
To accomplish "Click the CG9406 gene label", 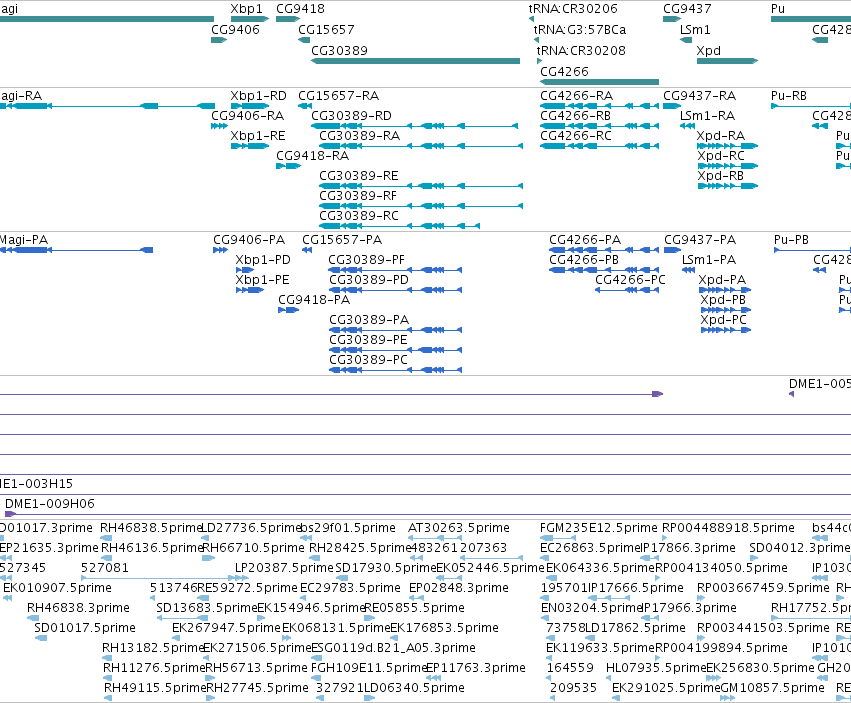I will point(235,29).
